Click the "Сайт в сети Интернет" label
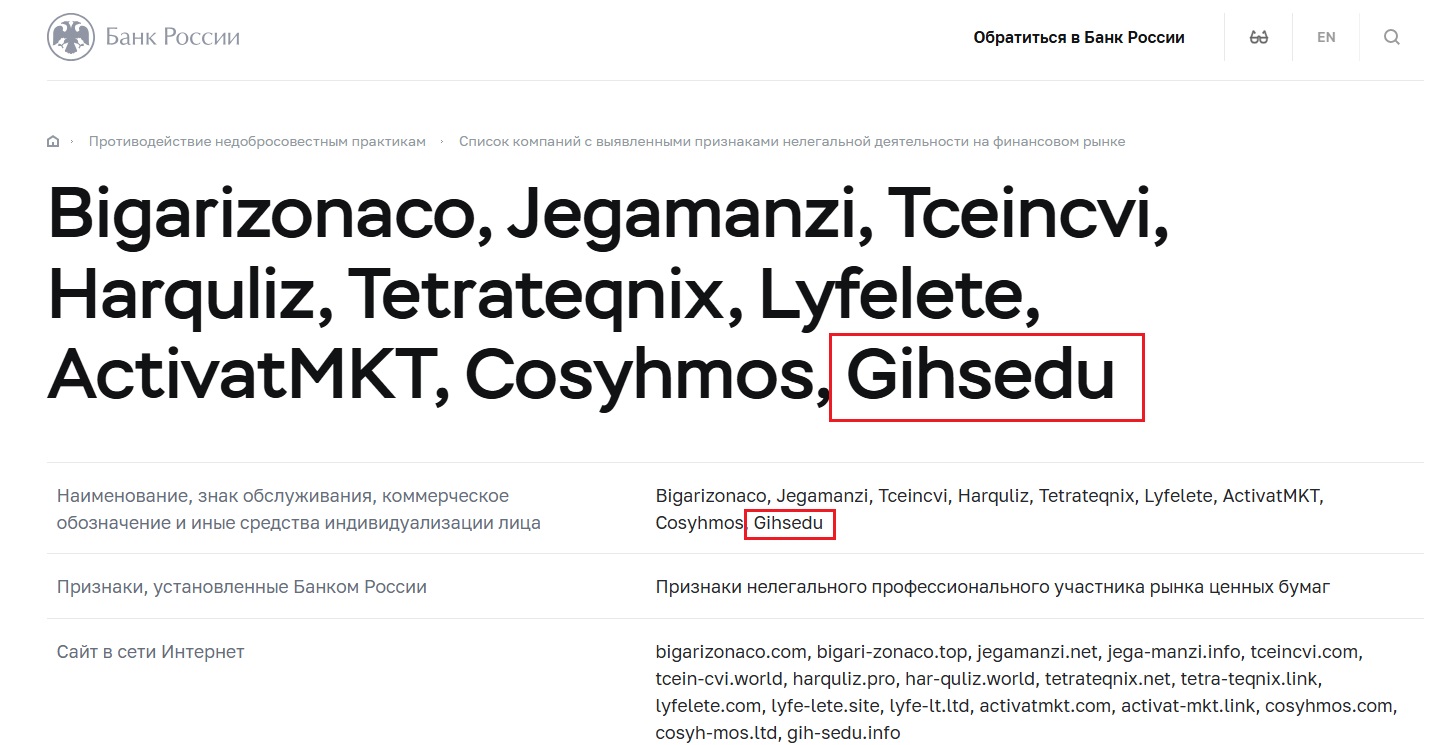The width and height of the screenshot is (1434, 745). (150, 652)
